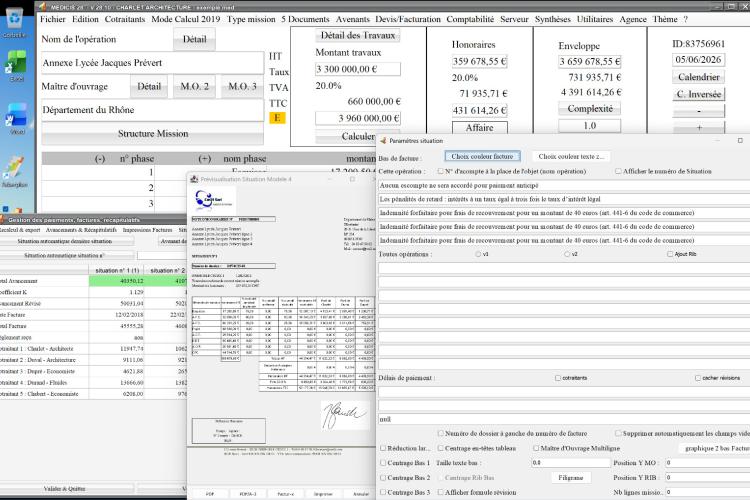Click the plus button under C. Inversée
Image resolution: width=750 pixels, height=500 pixels.
(698, 128)
